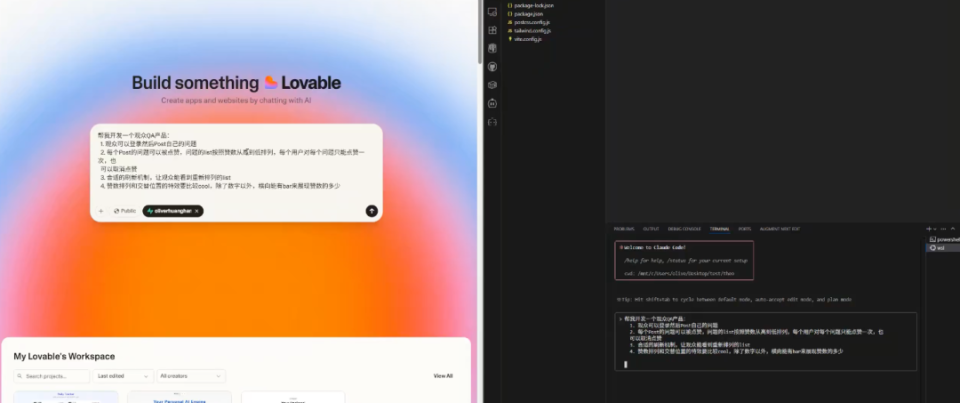Viewport: 960px width, 403px height.
Task: Open vite.config.js in VS Code explorer
Action: (524, 39)
